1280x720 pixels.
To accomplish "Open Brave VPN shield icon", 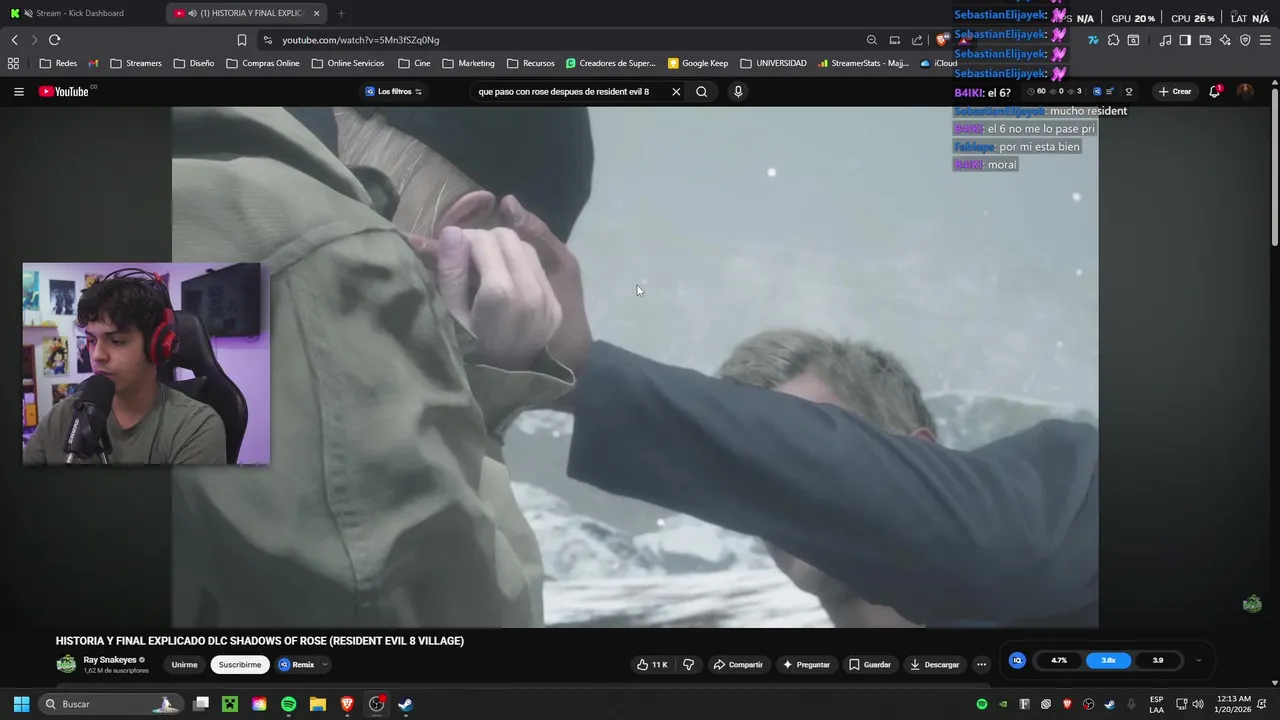I will [x=1245, y=40].
